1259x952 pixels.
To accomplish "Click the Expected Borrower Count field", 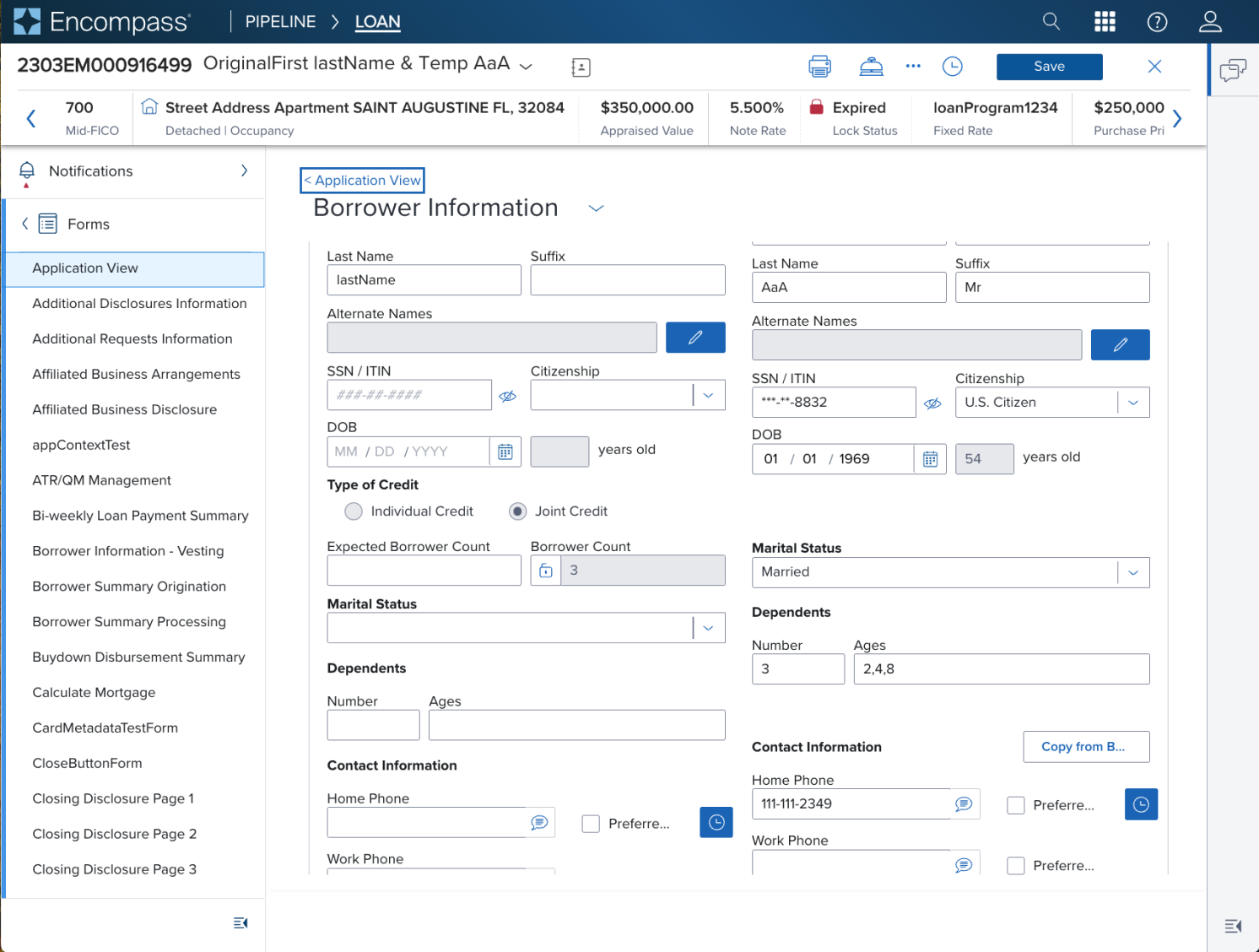I will (x=424, y=571).
